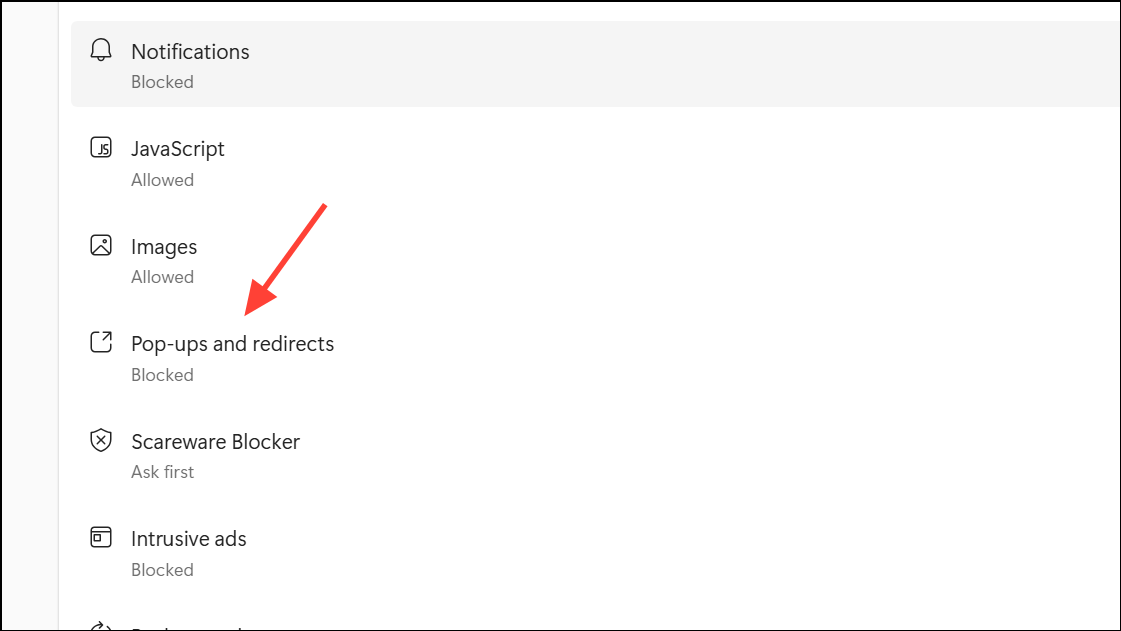
Task: Select the Images permission label
Action: tap(164, 246)
